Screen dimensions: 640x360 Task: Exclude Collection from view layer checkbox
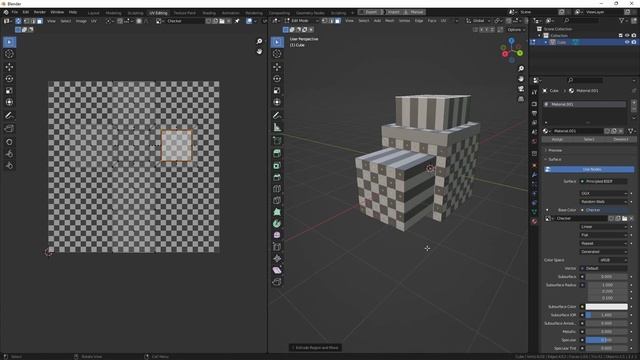click(620, 36)
